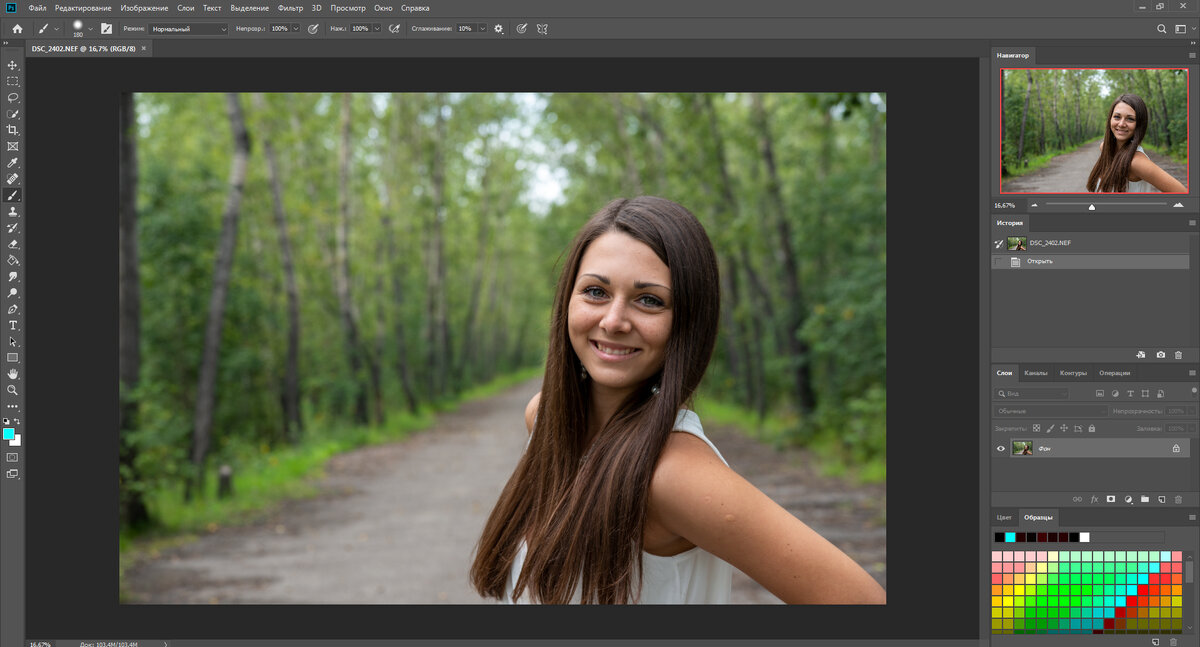
Task: Link layers chain icon
Action: tap(1077, 498)
